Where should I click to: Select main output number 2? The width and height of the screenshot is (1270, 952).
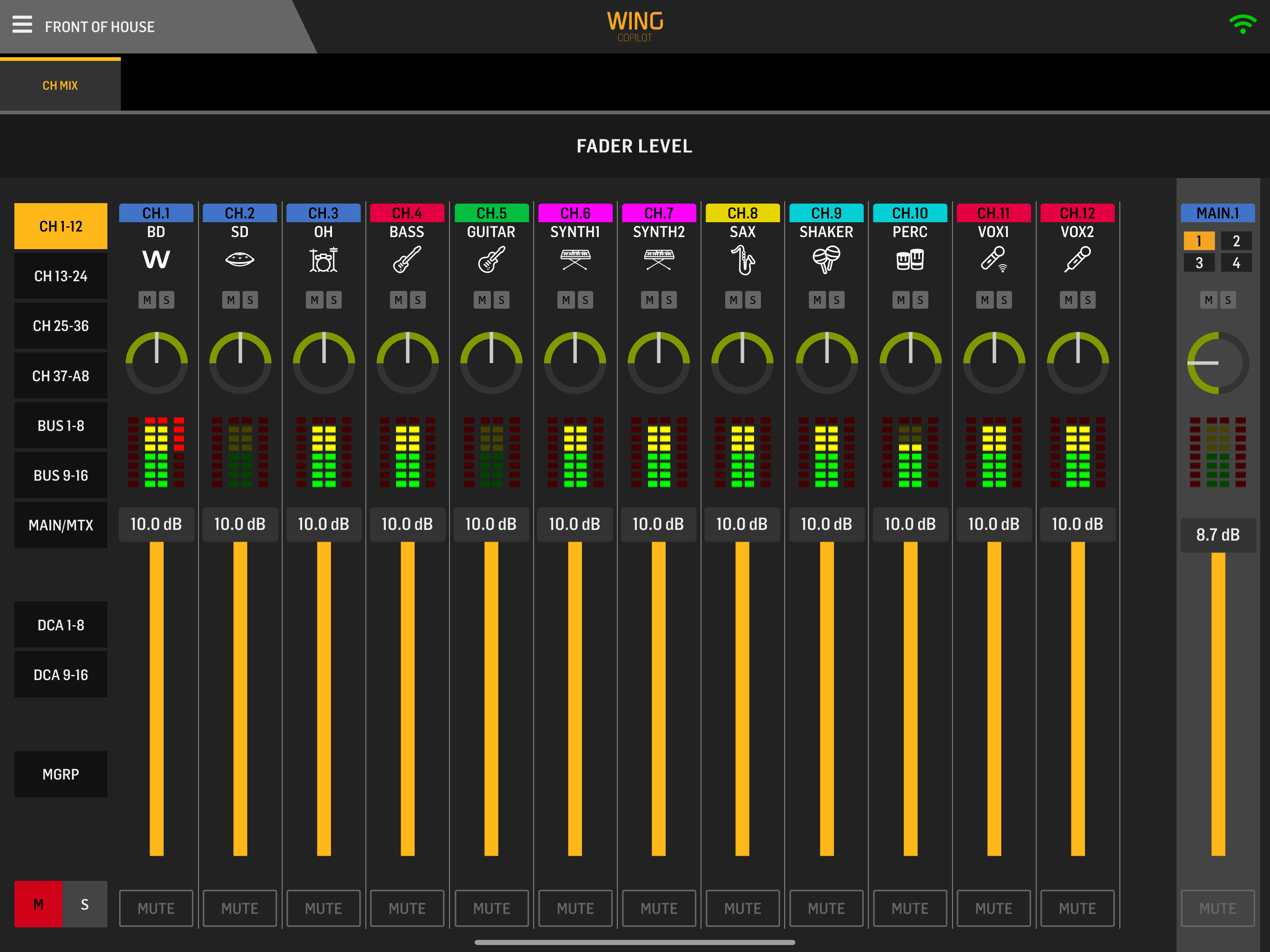[x=1236, y=241]
